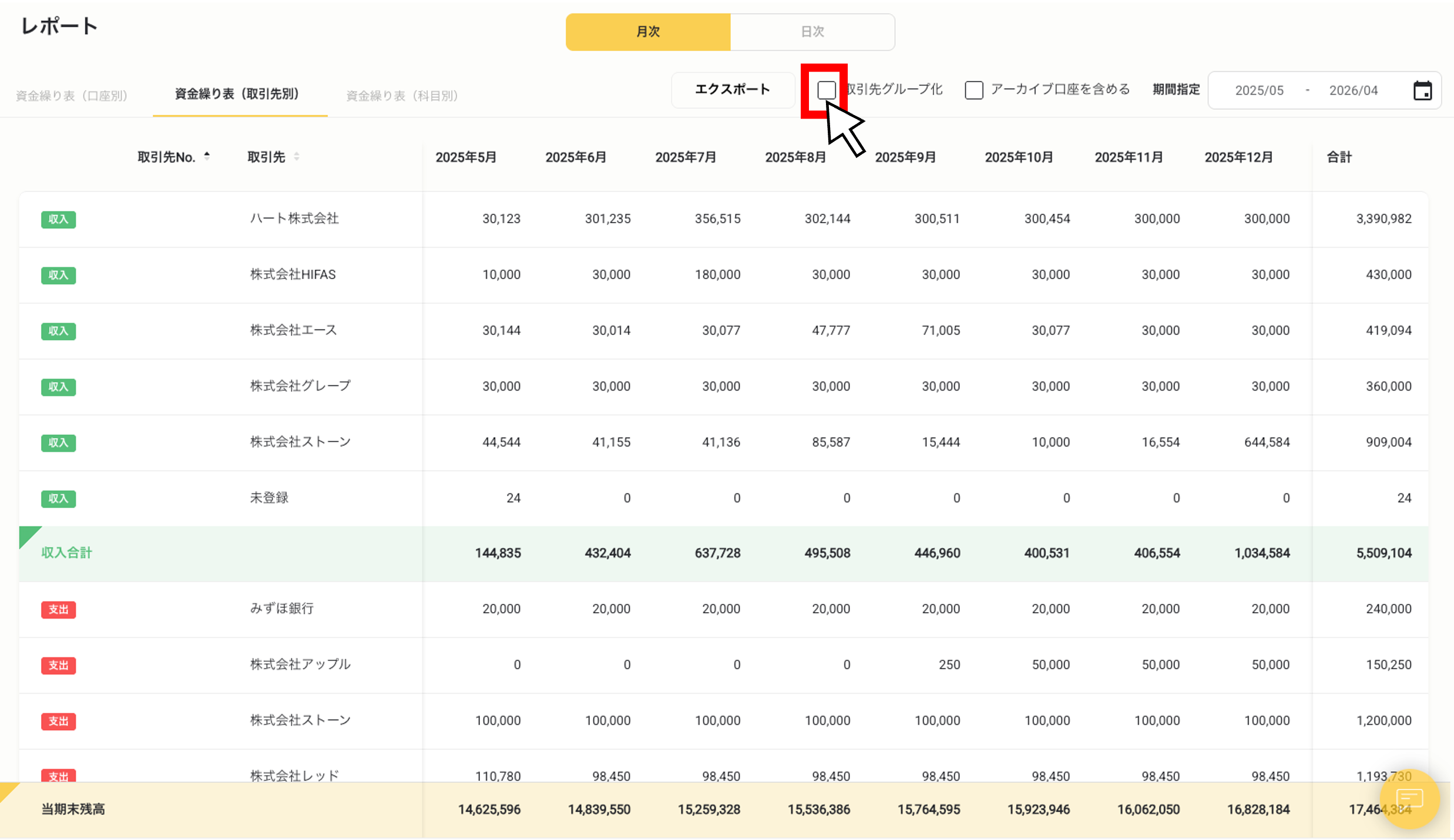Select 資金繰り表（取引先別）tab
The width and height of the screenshot is (1454, 840).
tap(237, 94)
